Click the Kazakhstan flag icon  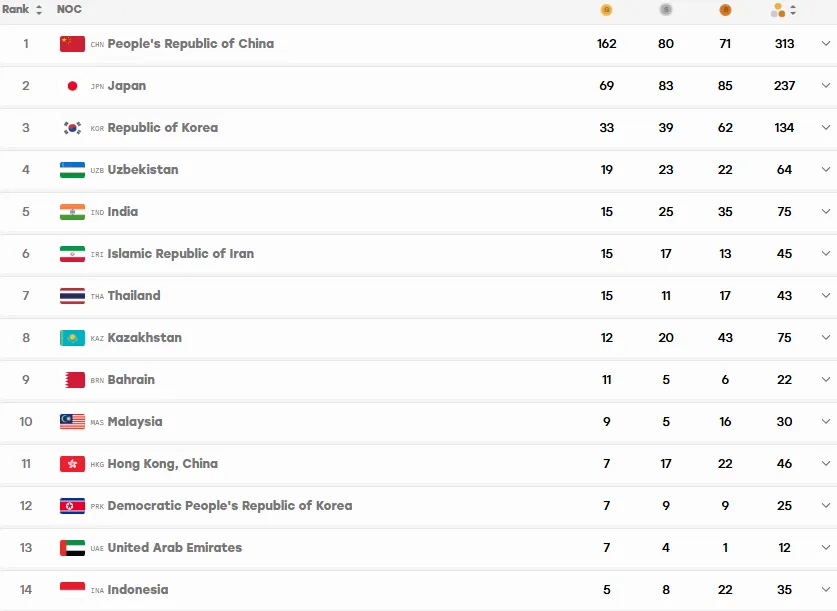tap(72, 338)
